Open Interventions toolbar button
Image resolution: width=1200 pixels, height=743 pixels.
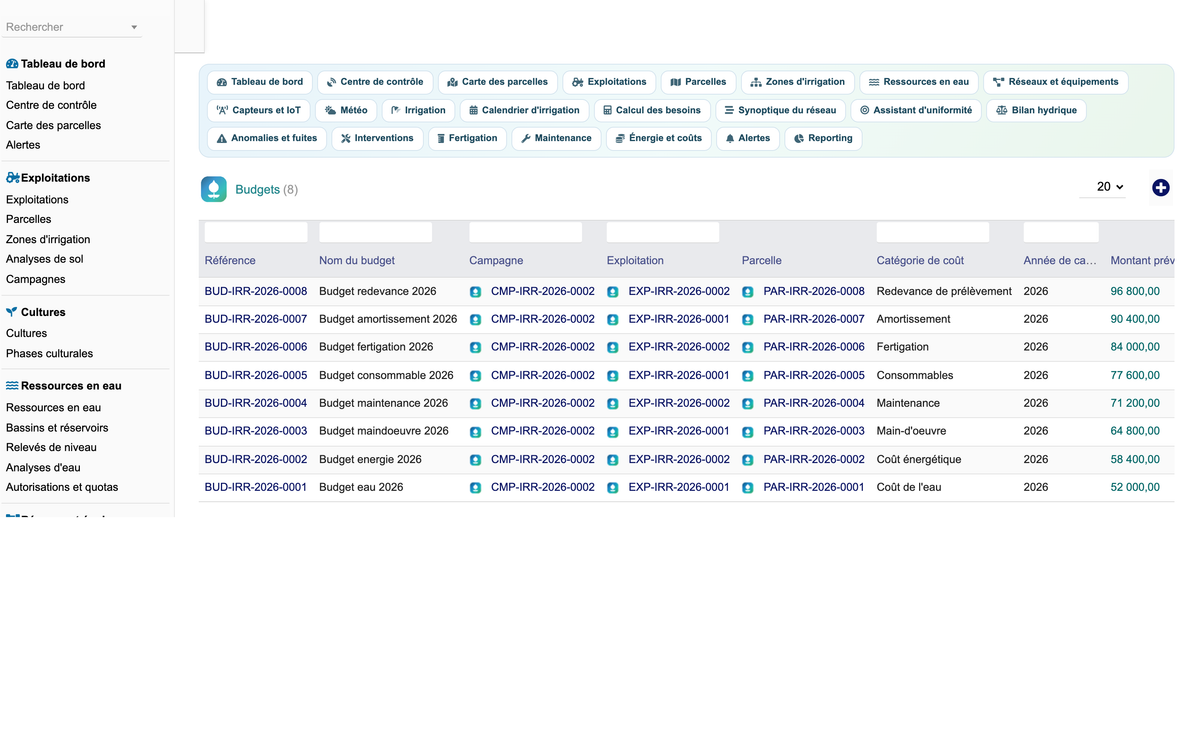[x=377, y=138]
